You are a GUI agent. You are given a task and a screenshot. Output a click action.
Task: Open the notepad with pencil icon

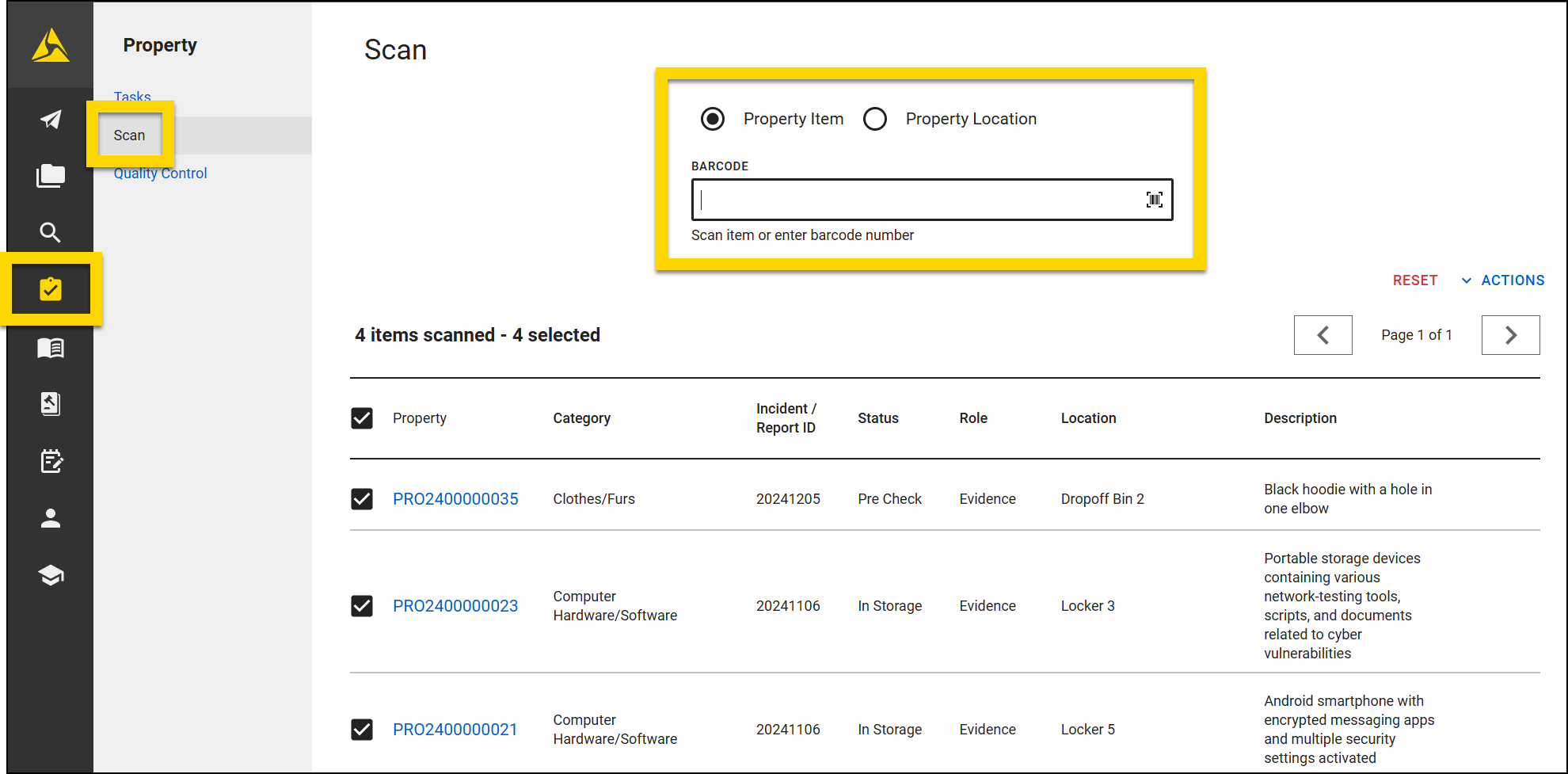(51, 461)
